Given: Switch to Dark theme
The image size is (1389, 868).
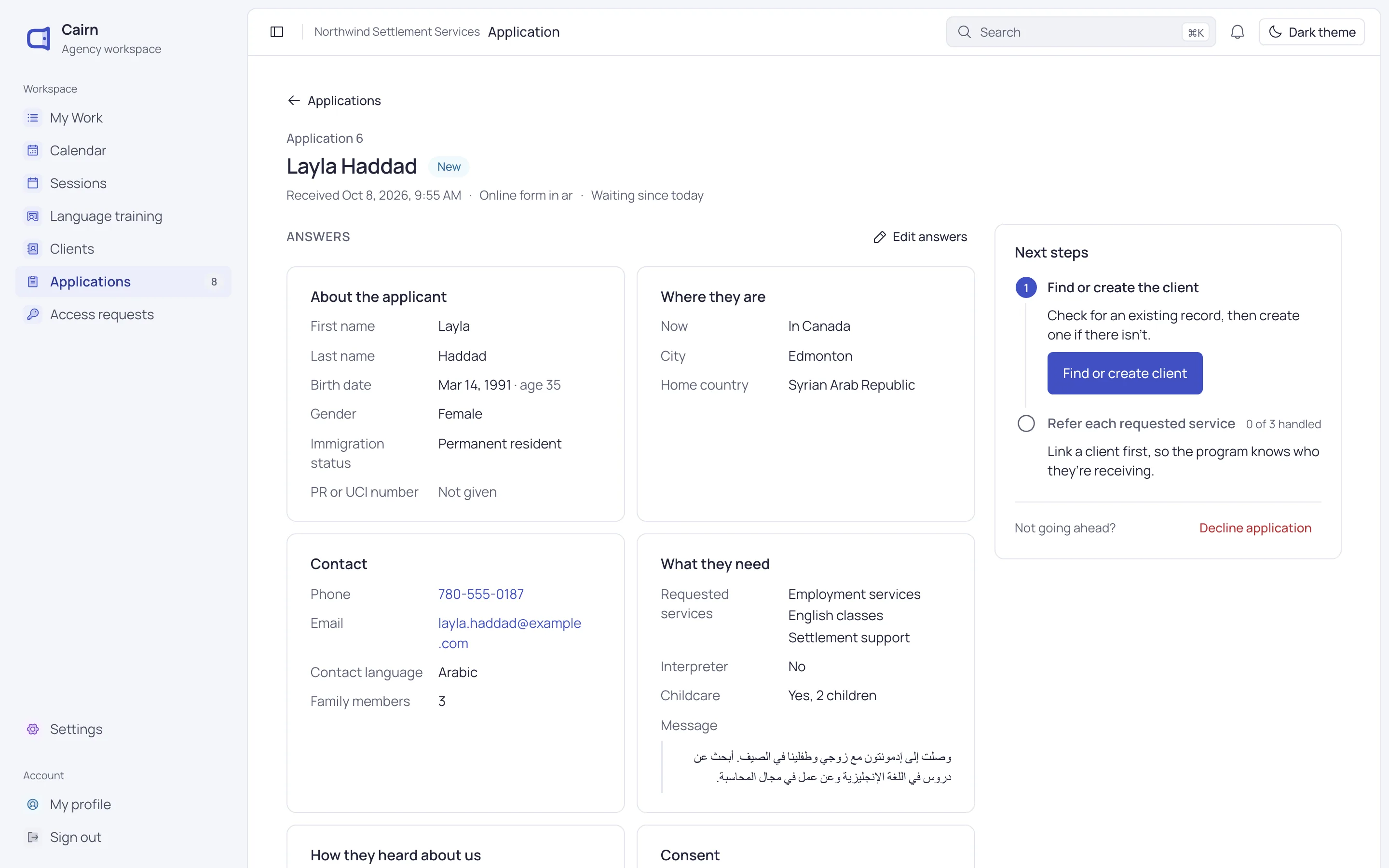Looking at the screenshot, I should click(x=1311, y=32).
